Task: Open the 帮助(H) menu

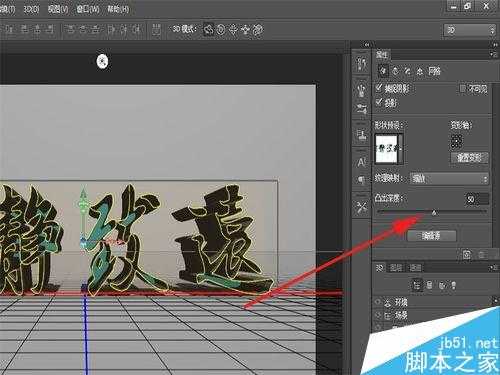Action: [x=118, y=9]
